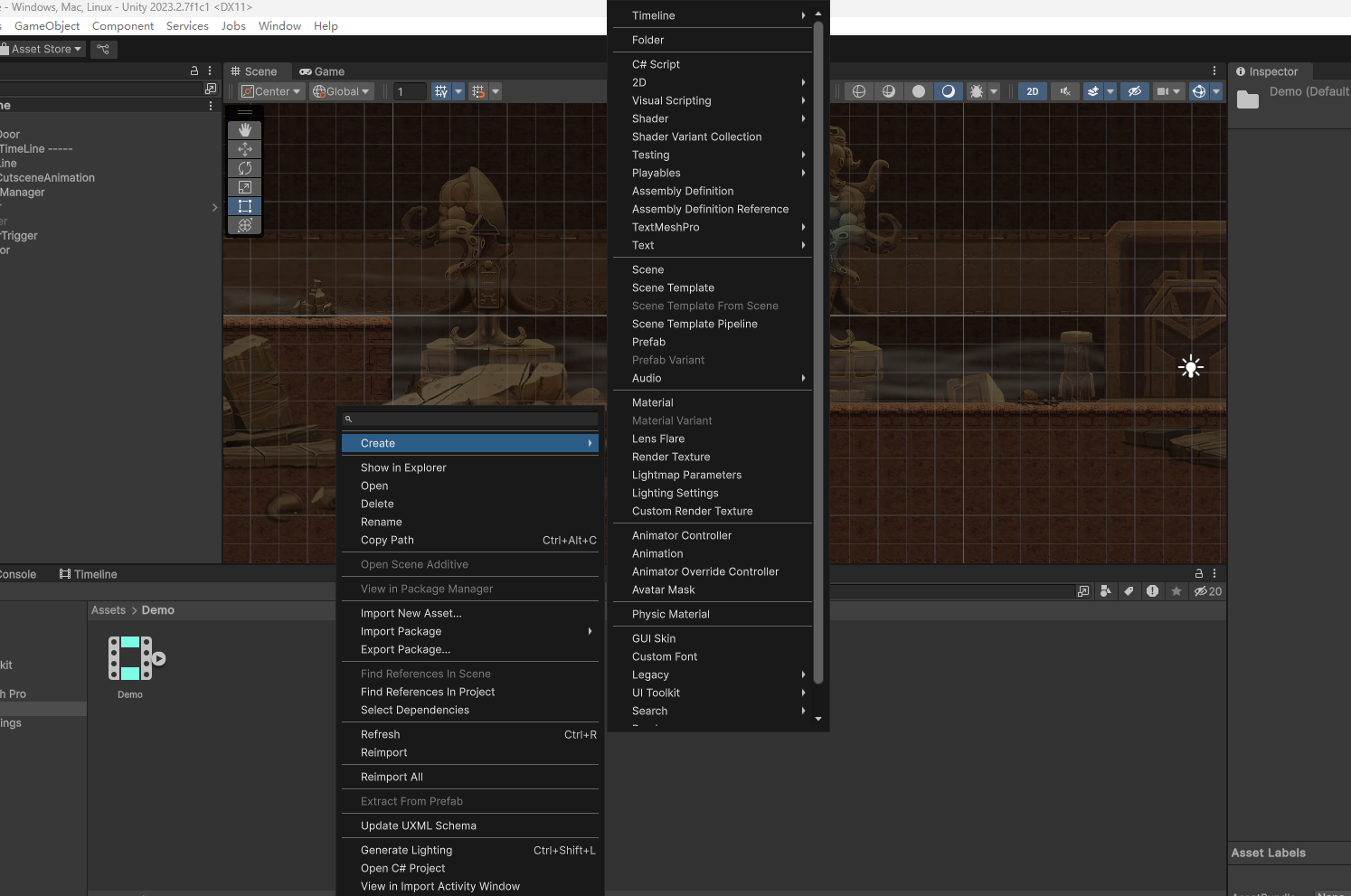Expand the Import Package submenu
The height and width of the screenshot is (896, 1351).
pyautogui.click(x=470, y=631)
